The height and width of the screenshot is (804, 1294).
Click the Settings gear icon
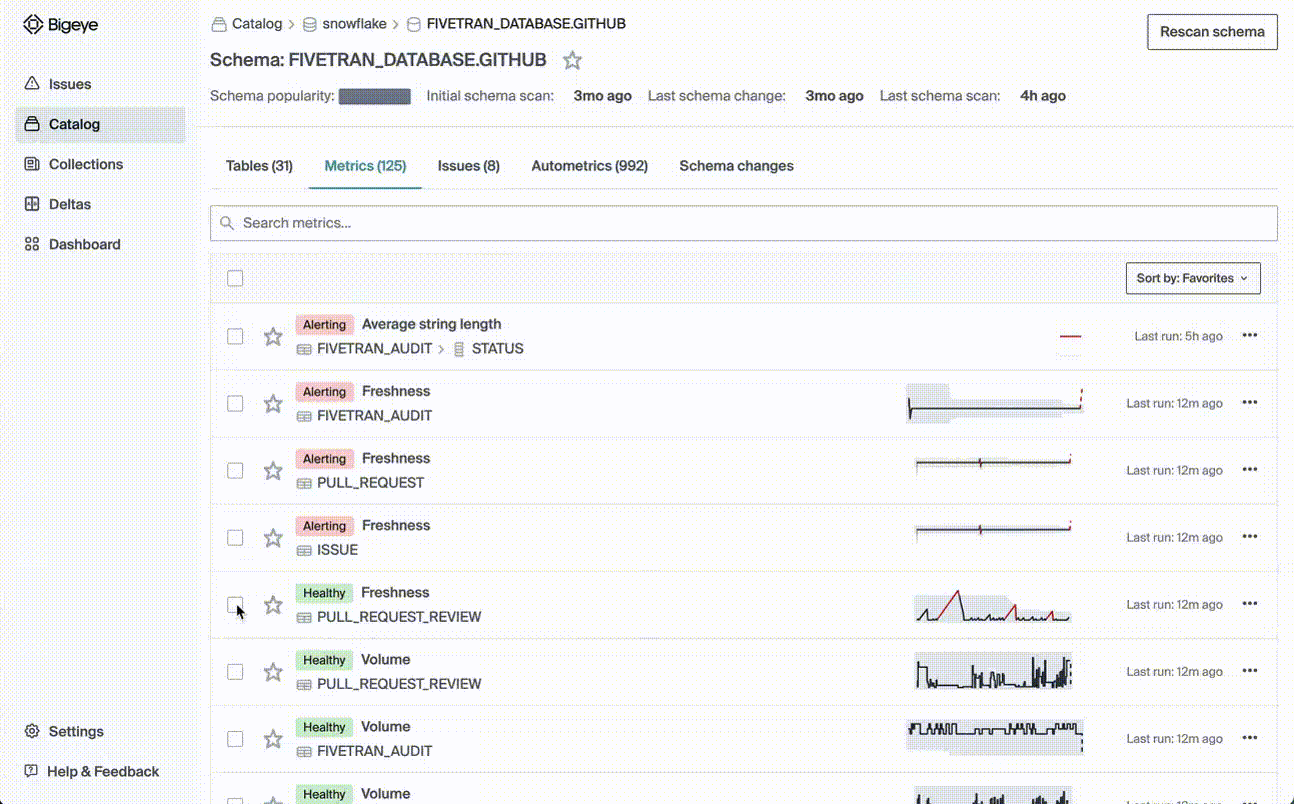(x=32, y=731)
